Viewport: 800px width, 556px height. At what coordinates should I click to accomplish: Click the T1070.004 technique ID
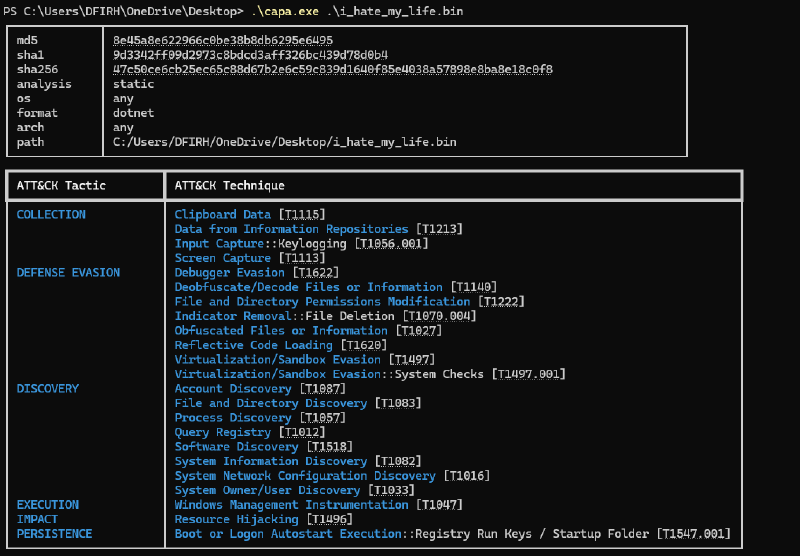click(439, 316)
